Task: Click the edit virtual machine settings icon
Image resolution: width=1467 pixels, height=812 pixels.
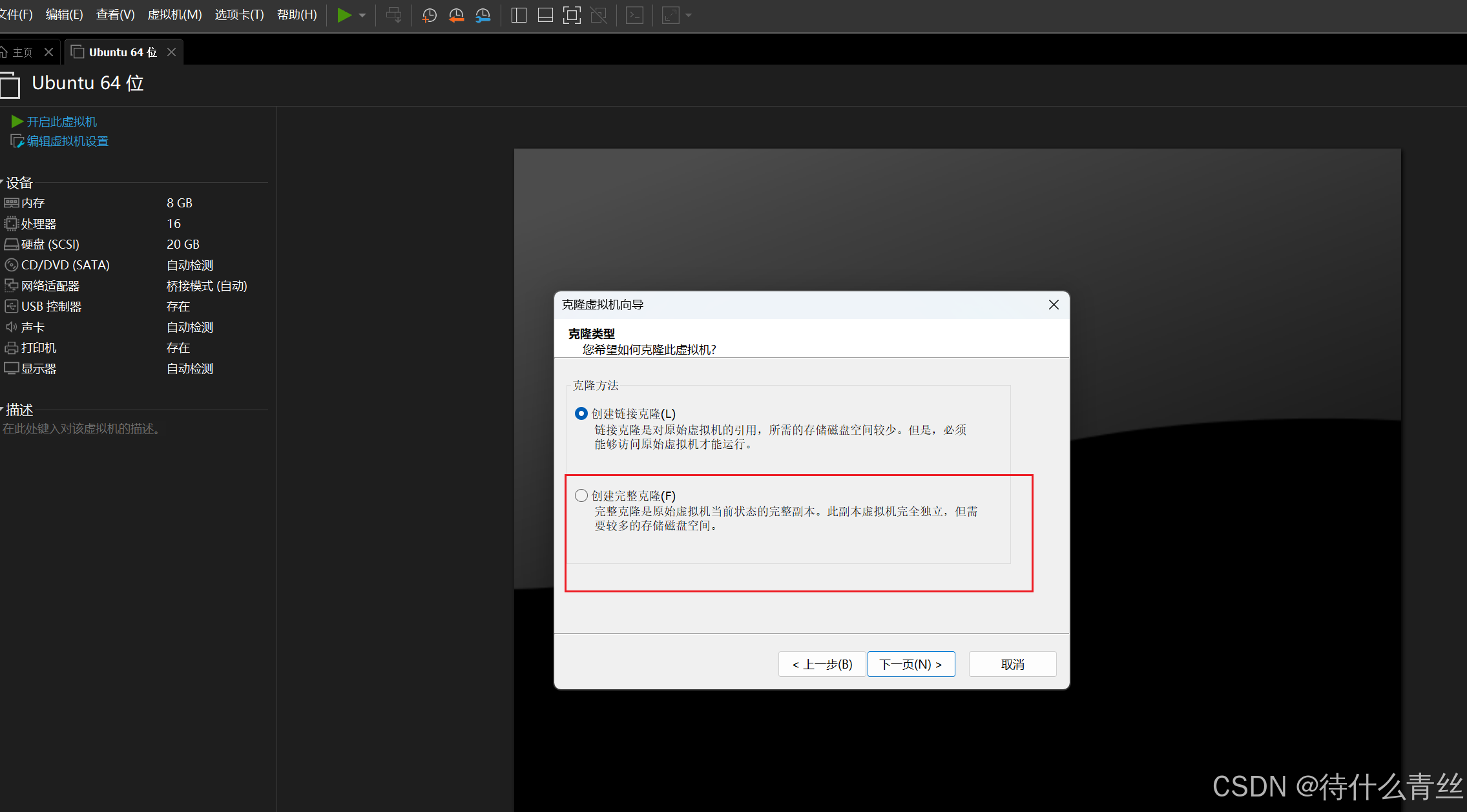Action: (x=17, y=141)
